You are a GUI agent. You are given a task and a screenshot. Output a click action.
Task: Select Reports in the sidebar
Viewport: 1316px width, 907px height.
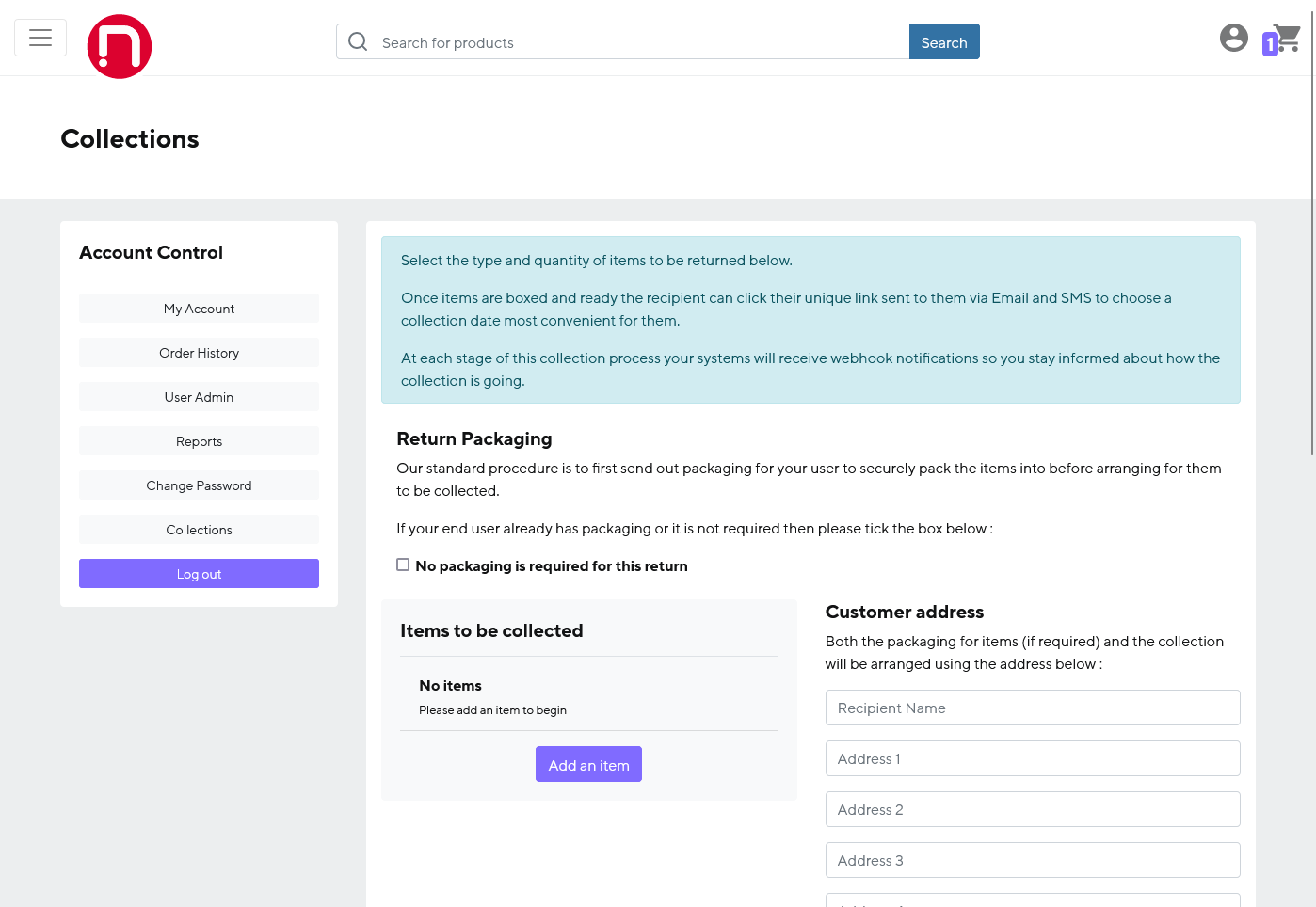click(199, 441)
